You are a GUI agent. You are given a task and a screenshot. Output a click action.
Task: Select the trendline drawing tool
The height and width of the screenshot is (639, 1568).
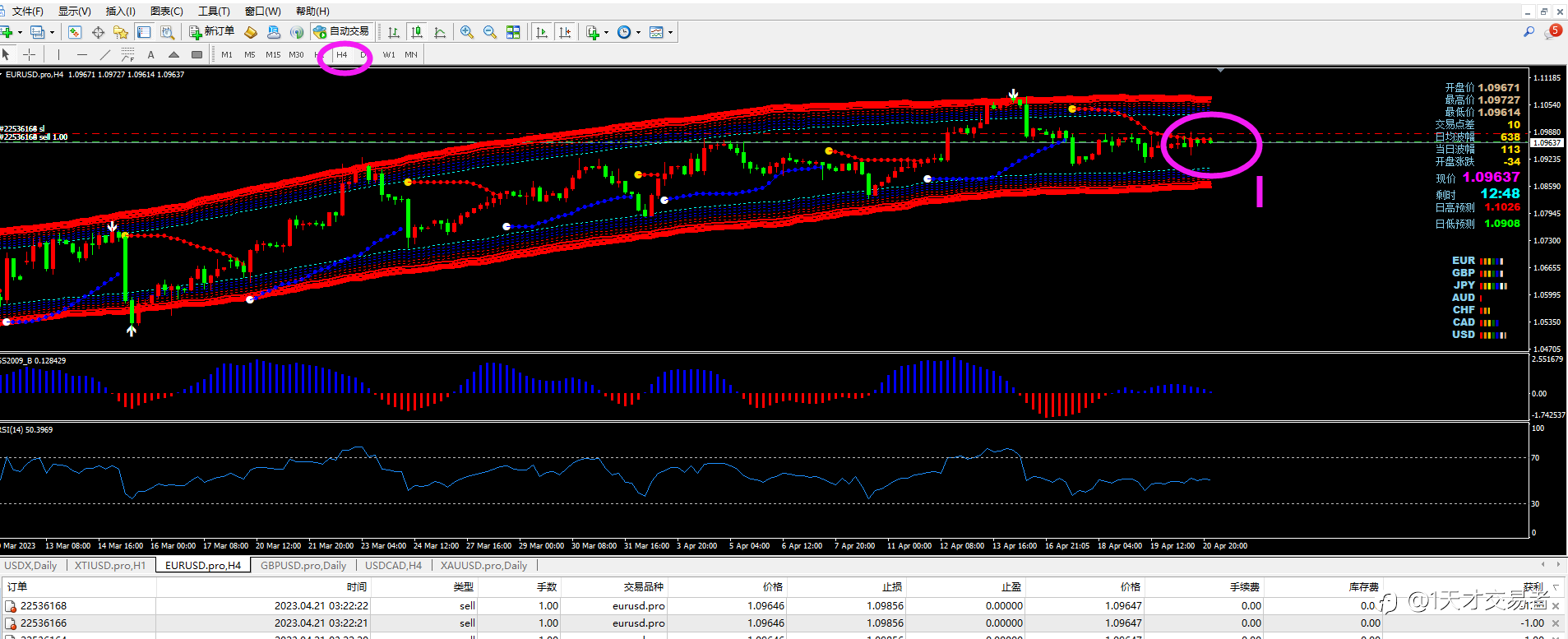104,54
